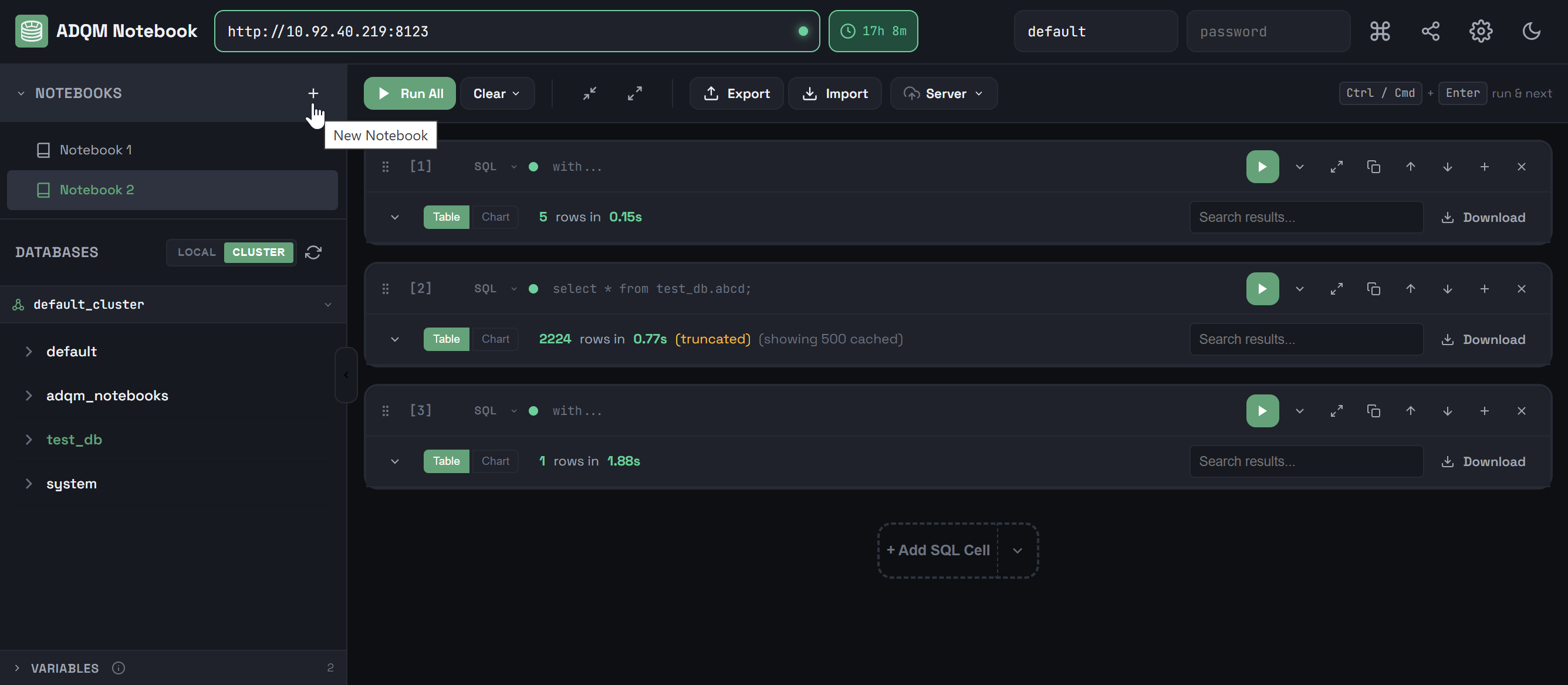Run cell [1] with its play button
The height and width of the screenshot is (685, 1568).
coord(1262,167)
